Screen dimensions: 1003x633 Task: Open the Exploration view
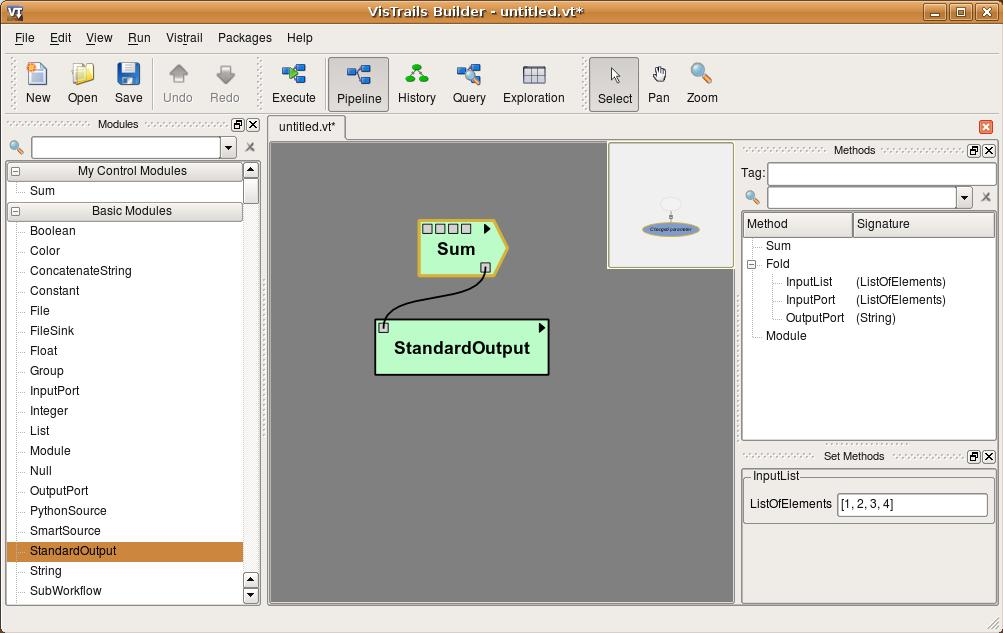[533, 84]
